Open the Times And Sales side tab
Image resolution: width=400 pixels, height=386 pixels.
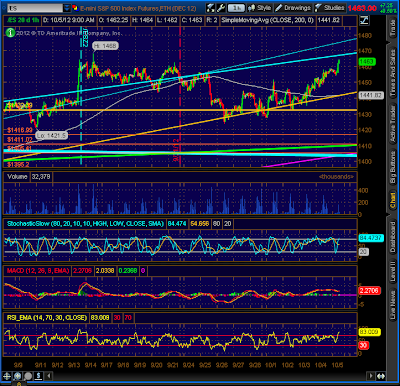coord(393,73)
